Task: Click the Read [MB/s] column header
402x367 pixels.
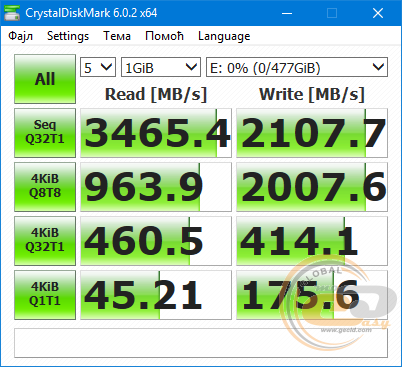Action: tap(156, 94)
